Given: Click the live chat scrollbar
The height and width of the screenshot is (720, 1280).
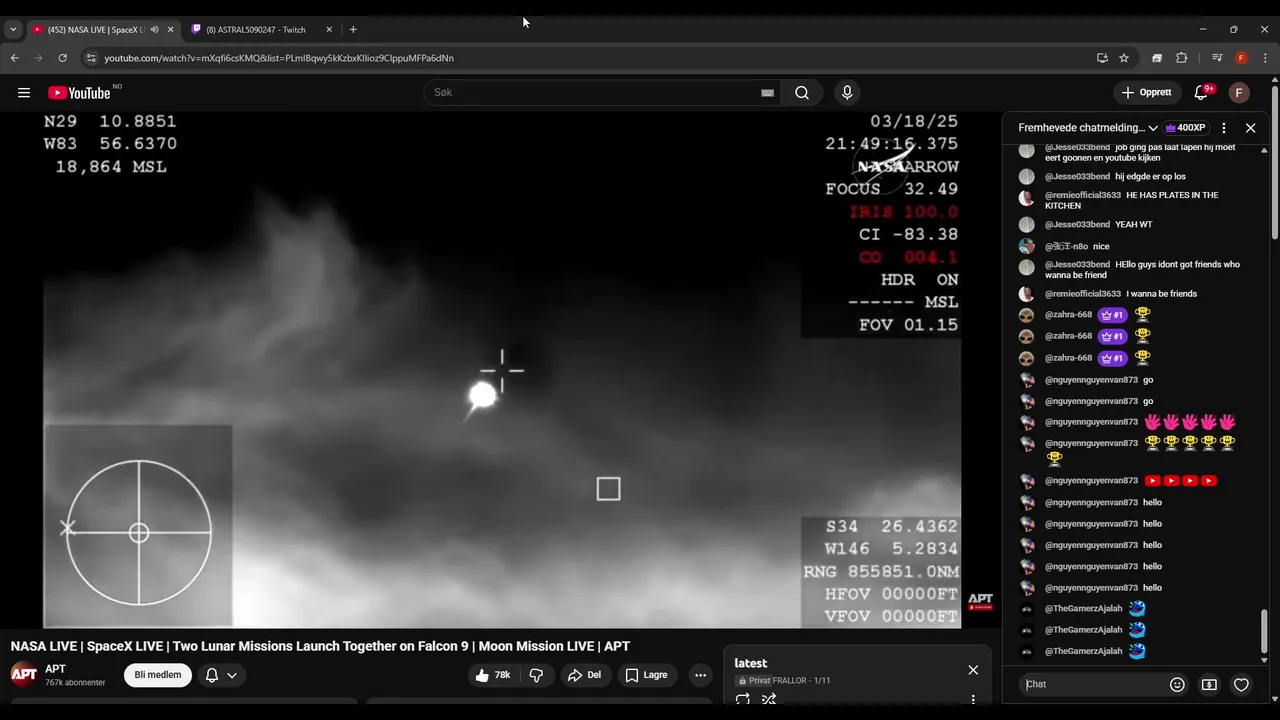Looking at the screenshot, I should point(1264,631).
